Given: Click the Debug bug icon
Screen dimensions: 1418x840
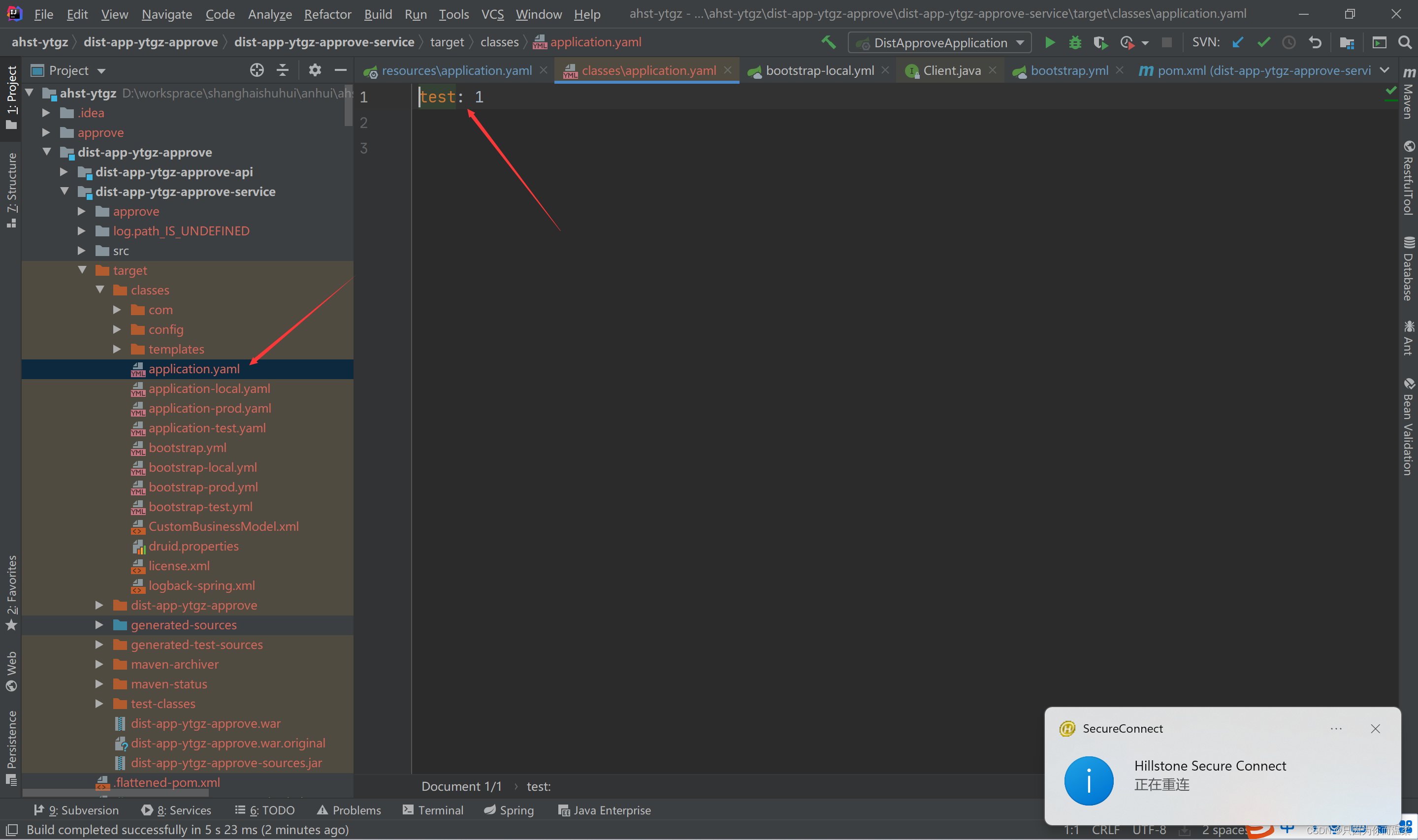Looking at the screenshot, I should point(1074,42).
